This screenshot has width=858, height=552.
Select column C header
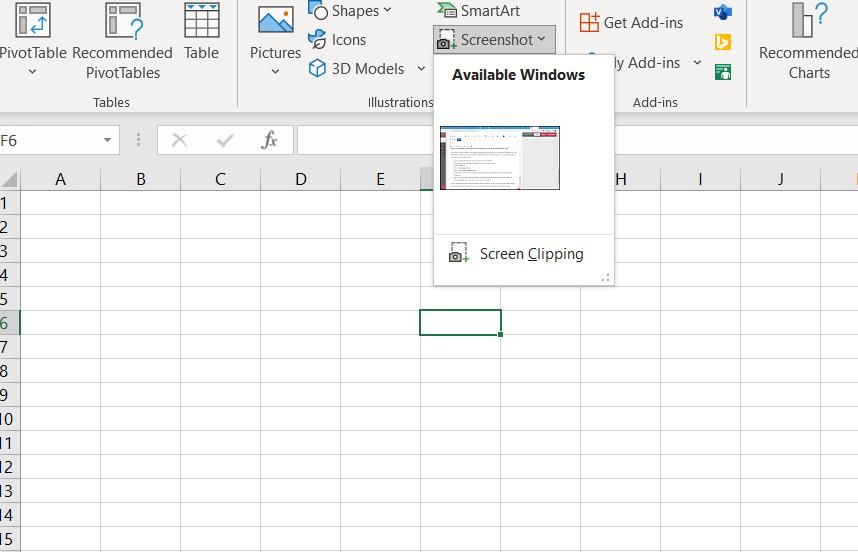(x=220, y=179)
